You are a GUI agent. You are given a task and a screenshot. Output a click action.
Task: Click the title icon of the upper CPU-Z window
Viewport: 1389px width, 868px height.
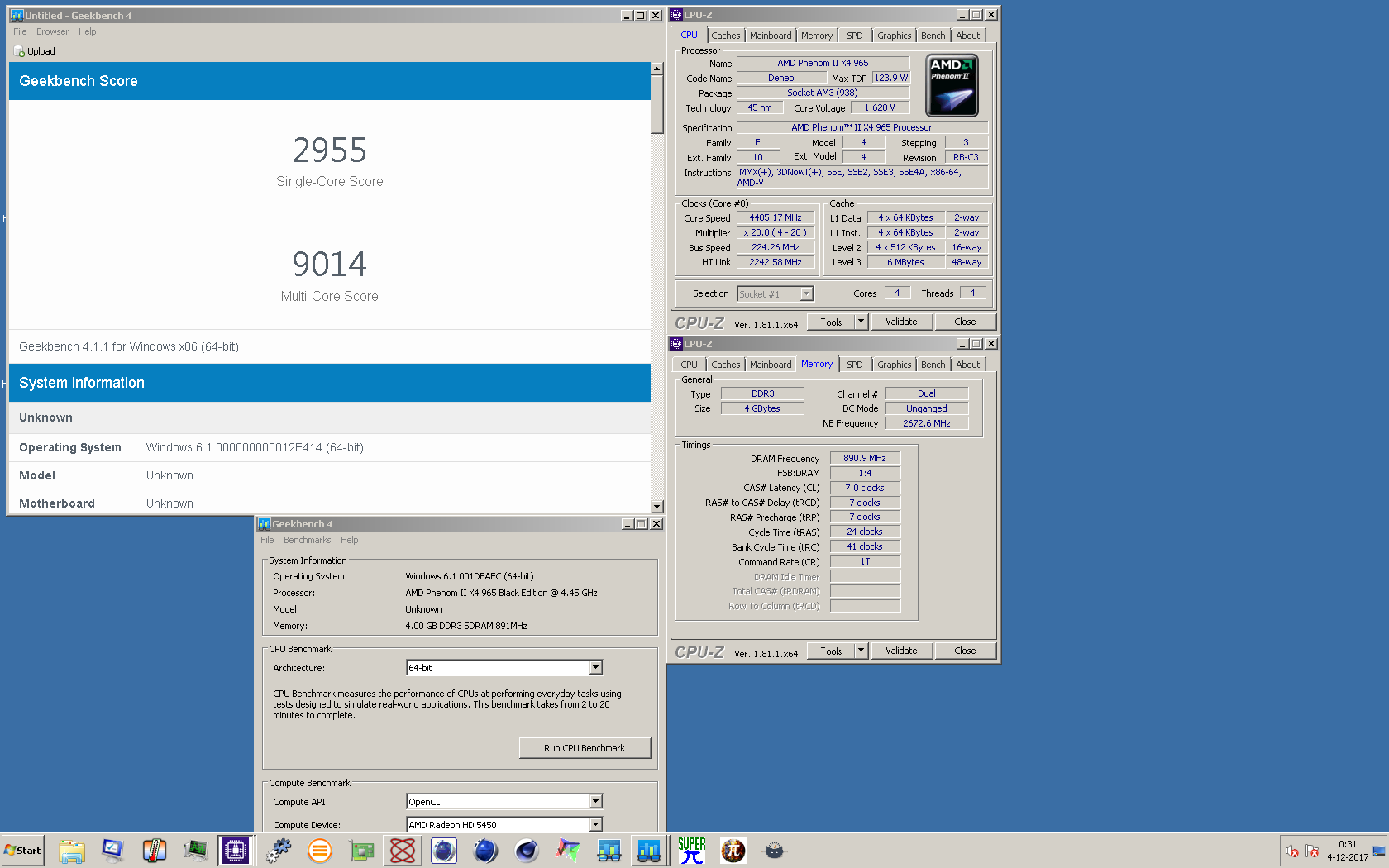(676, 15)
